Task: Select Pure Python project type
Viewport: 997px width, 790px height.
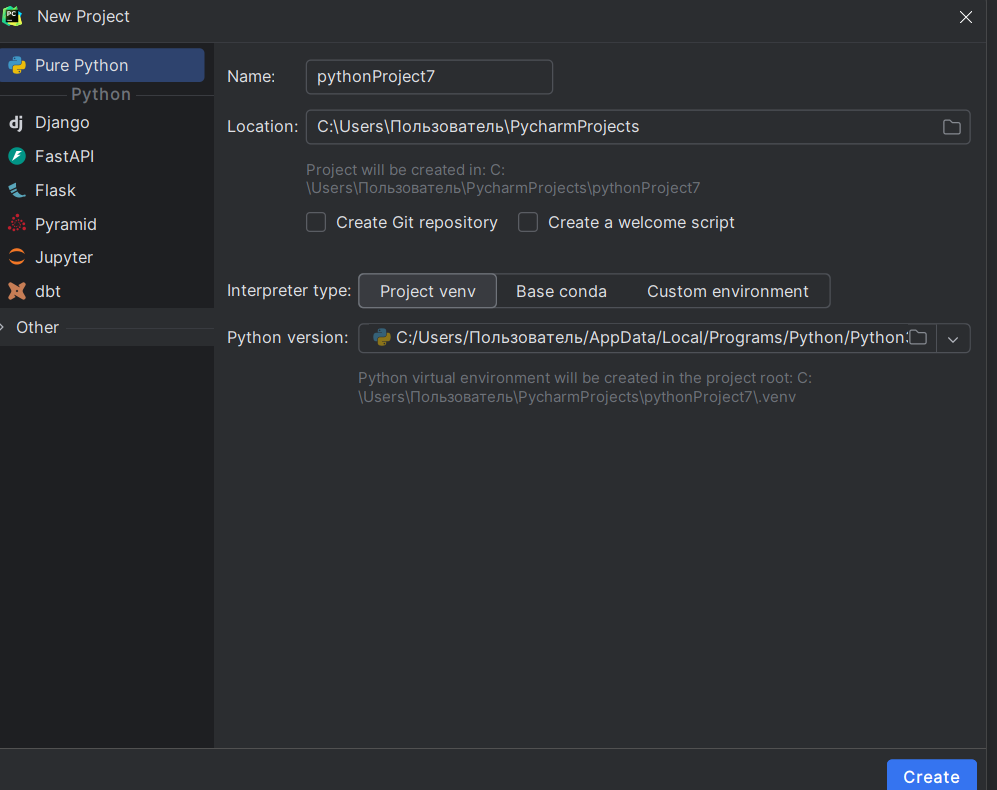Action: coord(102,66)
